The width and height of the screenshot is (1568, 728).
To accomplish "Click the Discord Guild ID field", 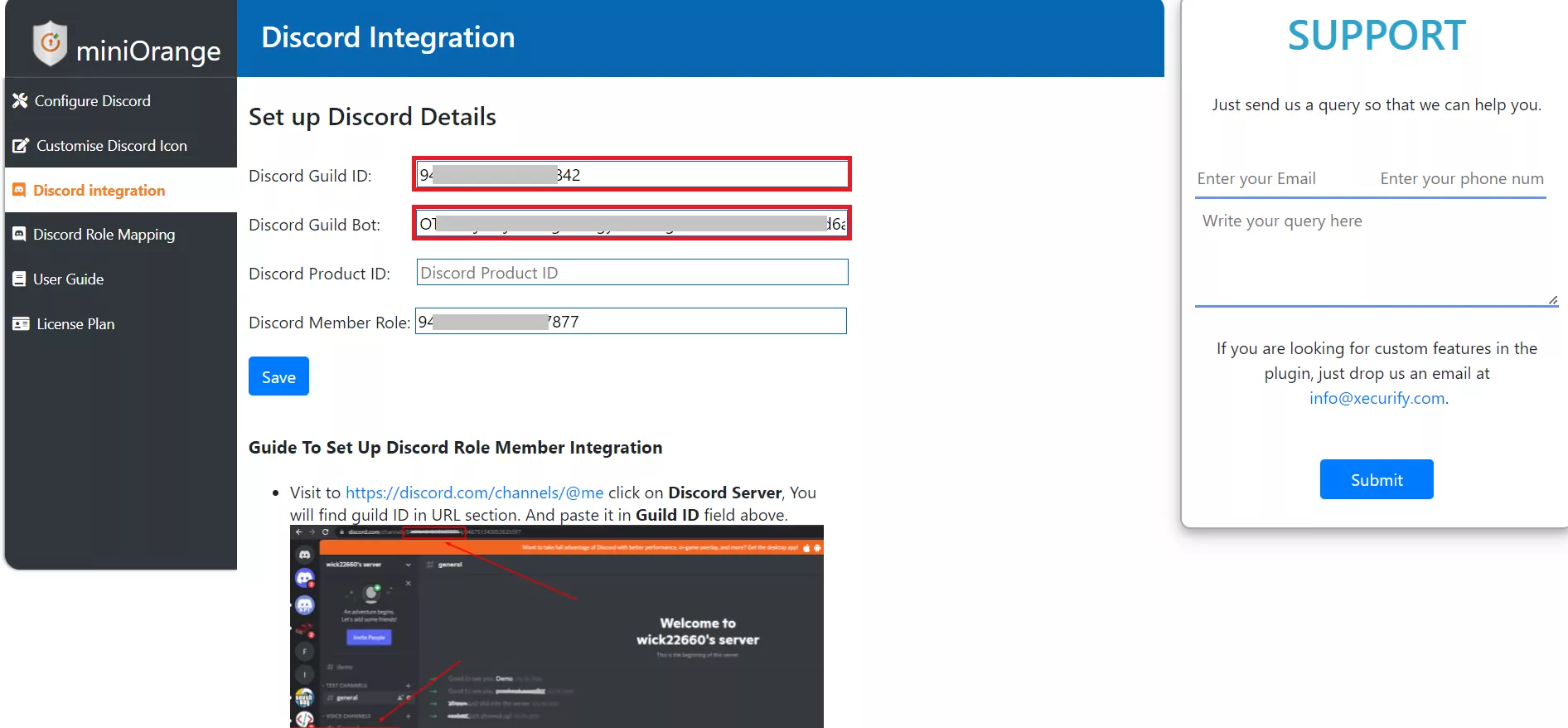I will click(x=632, y=174).
